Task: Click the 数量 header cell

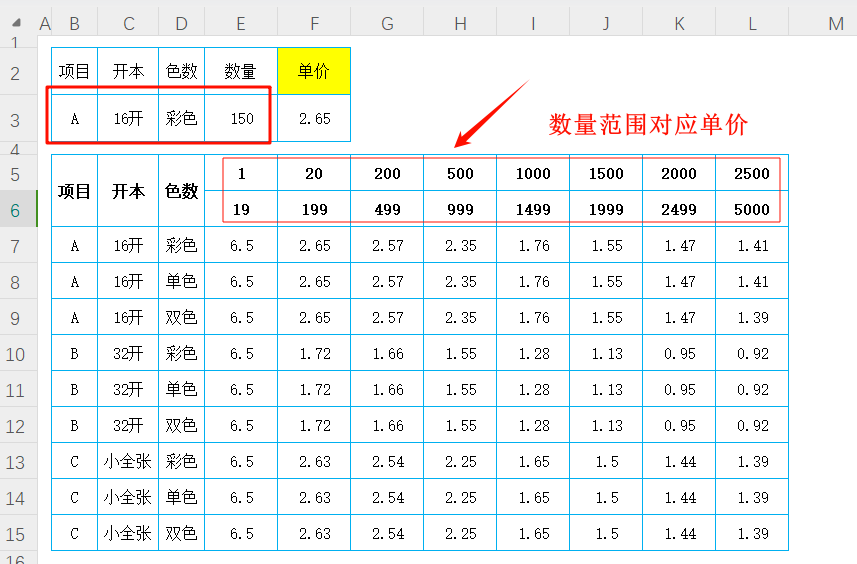Action: click(x=241, y=71)
